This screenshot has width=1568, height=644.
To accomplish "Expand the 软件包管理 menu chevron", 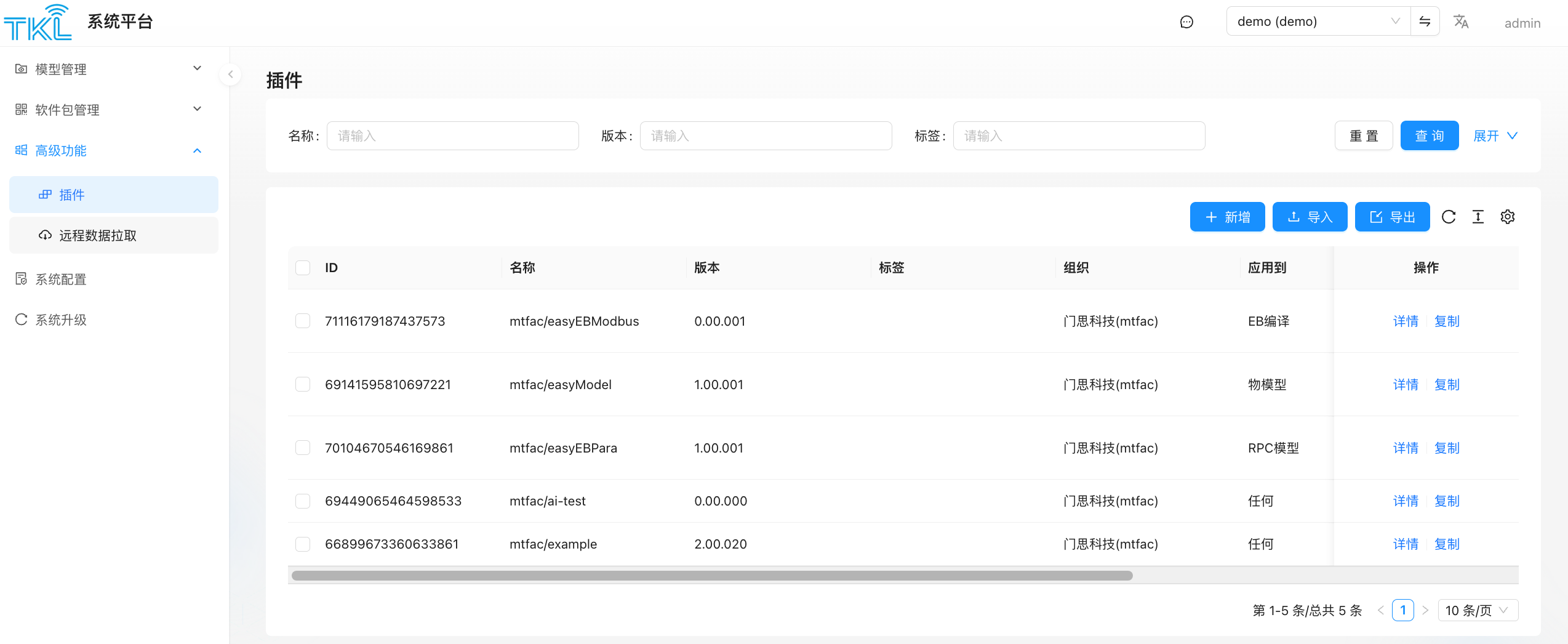I will click(x=198, y=109).
